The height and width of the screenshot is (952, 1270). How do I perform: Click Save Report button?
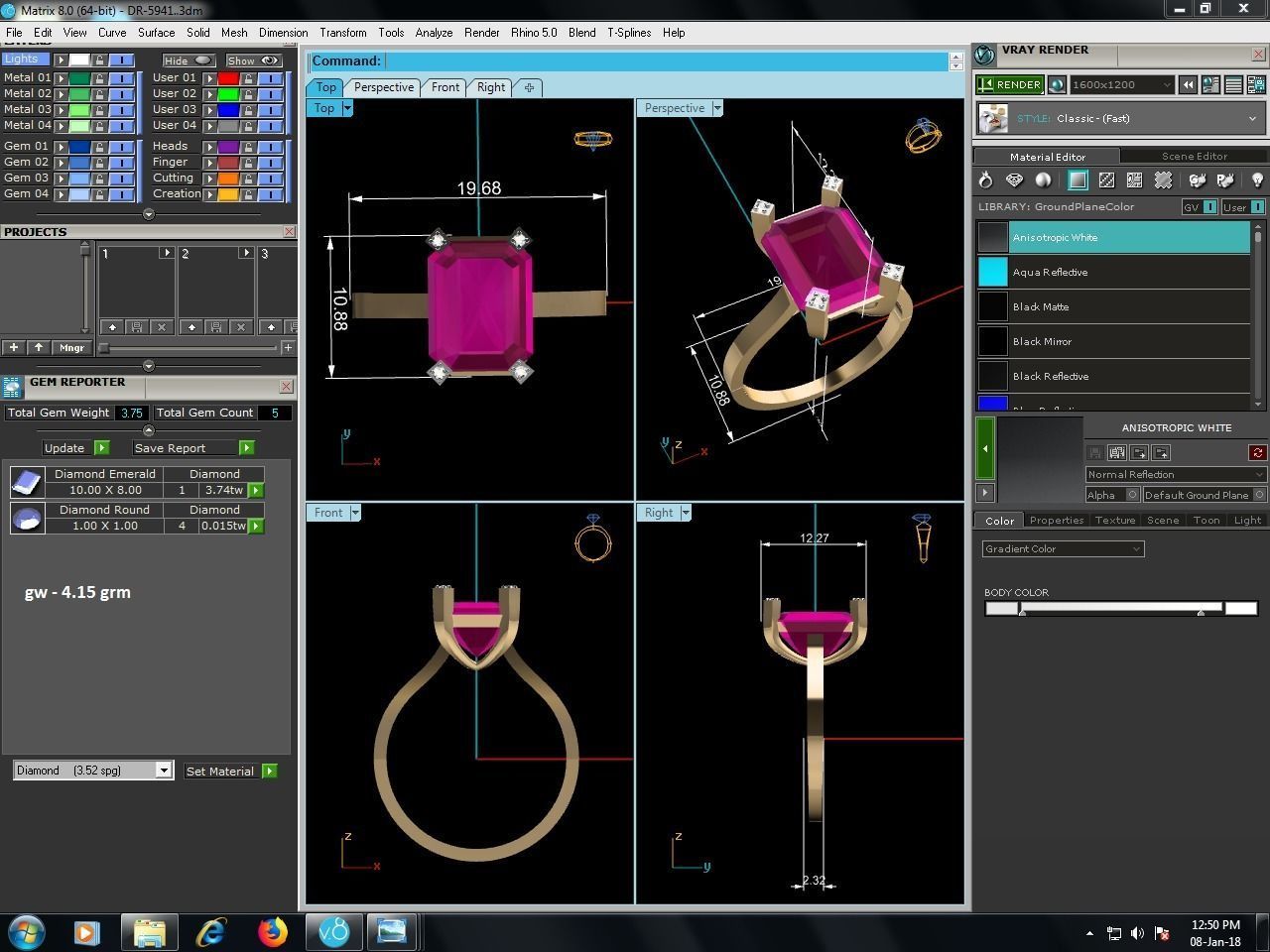tap(193, 448)
